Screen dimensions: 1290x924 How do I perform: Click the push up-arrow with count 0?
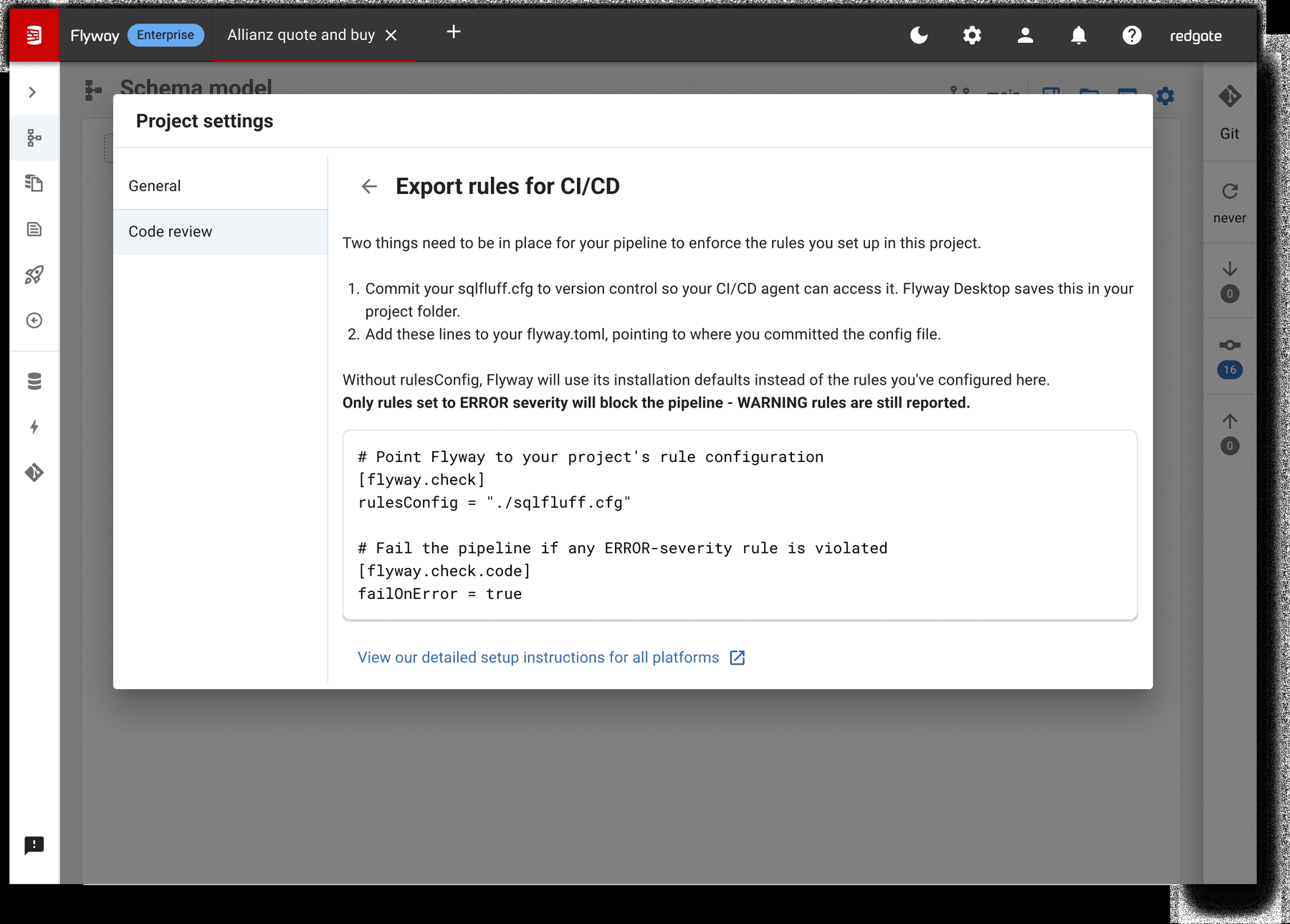click(x=1230, y=433)
